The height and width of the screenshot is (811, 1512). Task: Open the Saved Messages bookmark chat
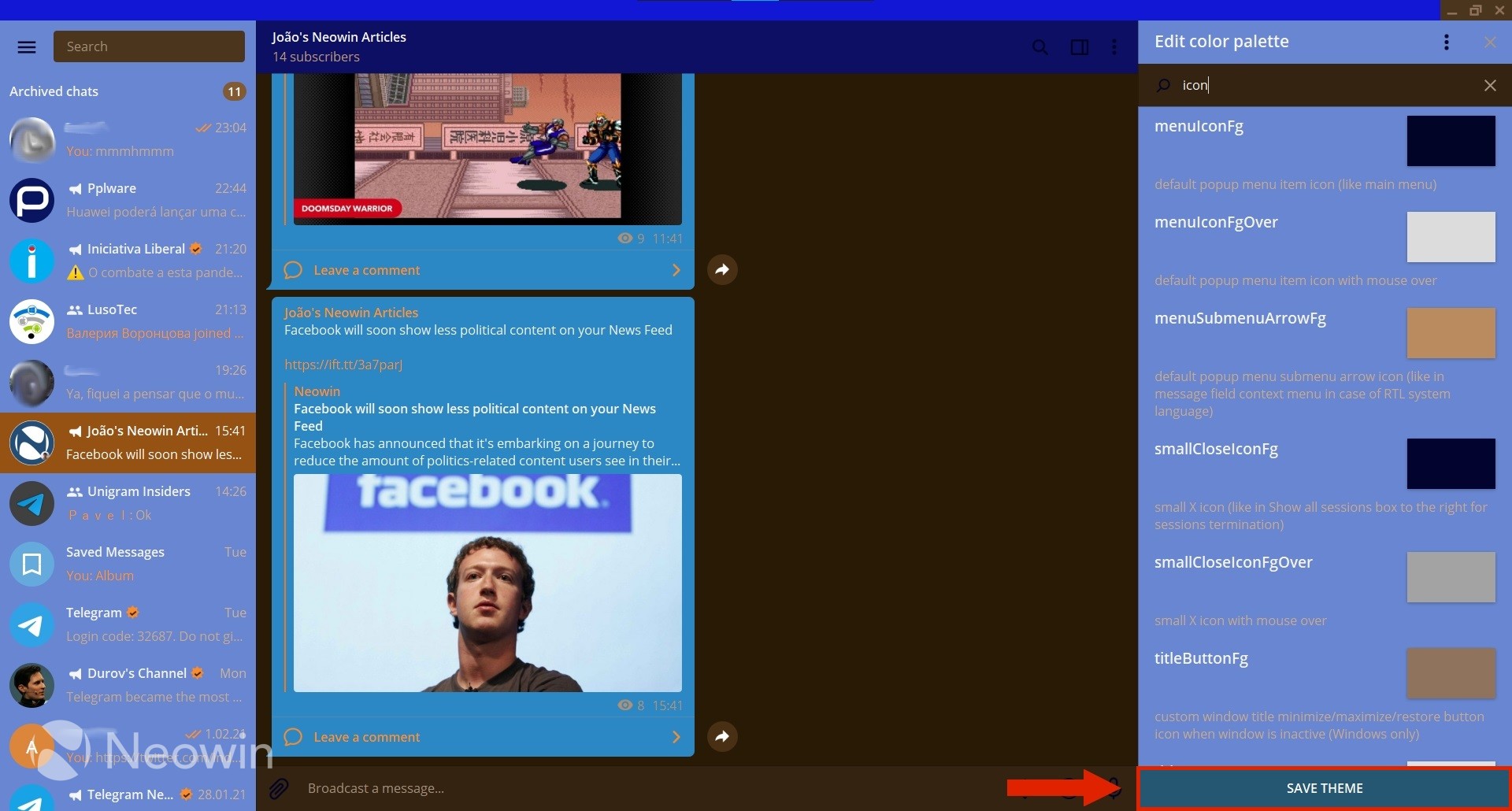128,563
